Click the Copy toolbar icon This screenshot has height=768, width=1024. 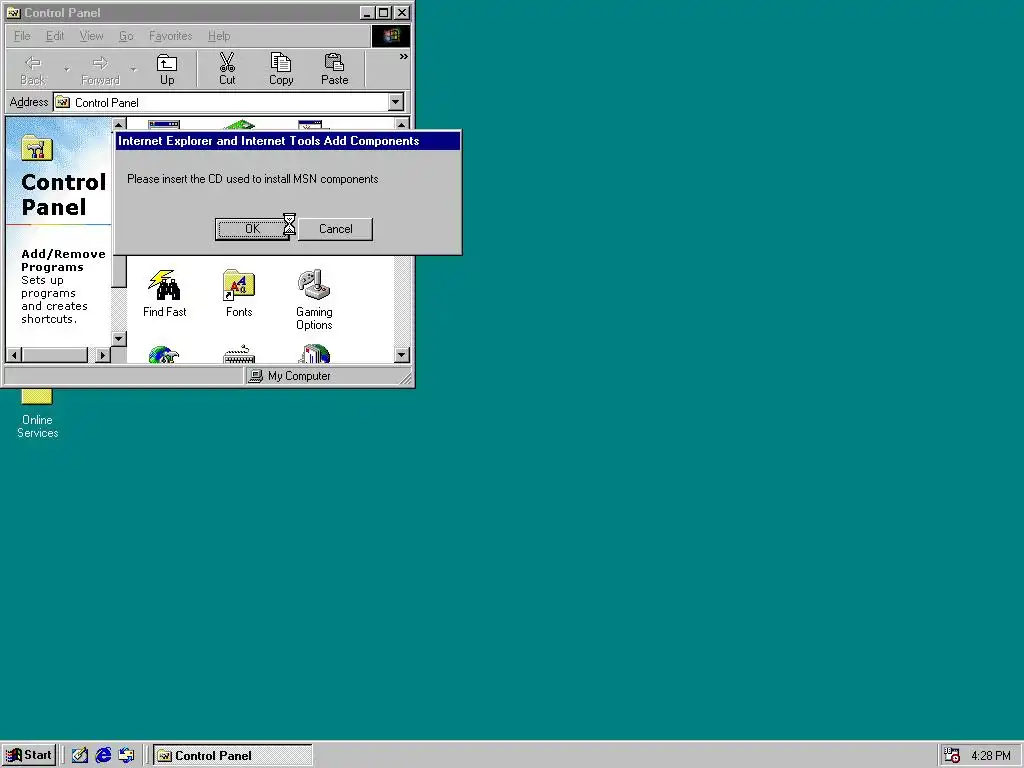(x=281, y=69)
